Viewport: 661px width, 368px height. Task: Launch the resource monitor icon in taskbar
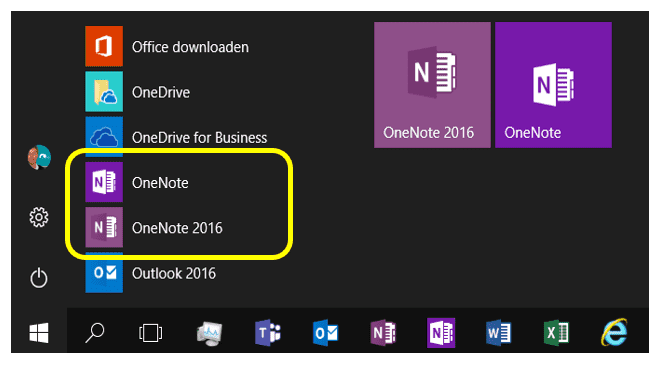point(210,333)
